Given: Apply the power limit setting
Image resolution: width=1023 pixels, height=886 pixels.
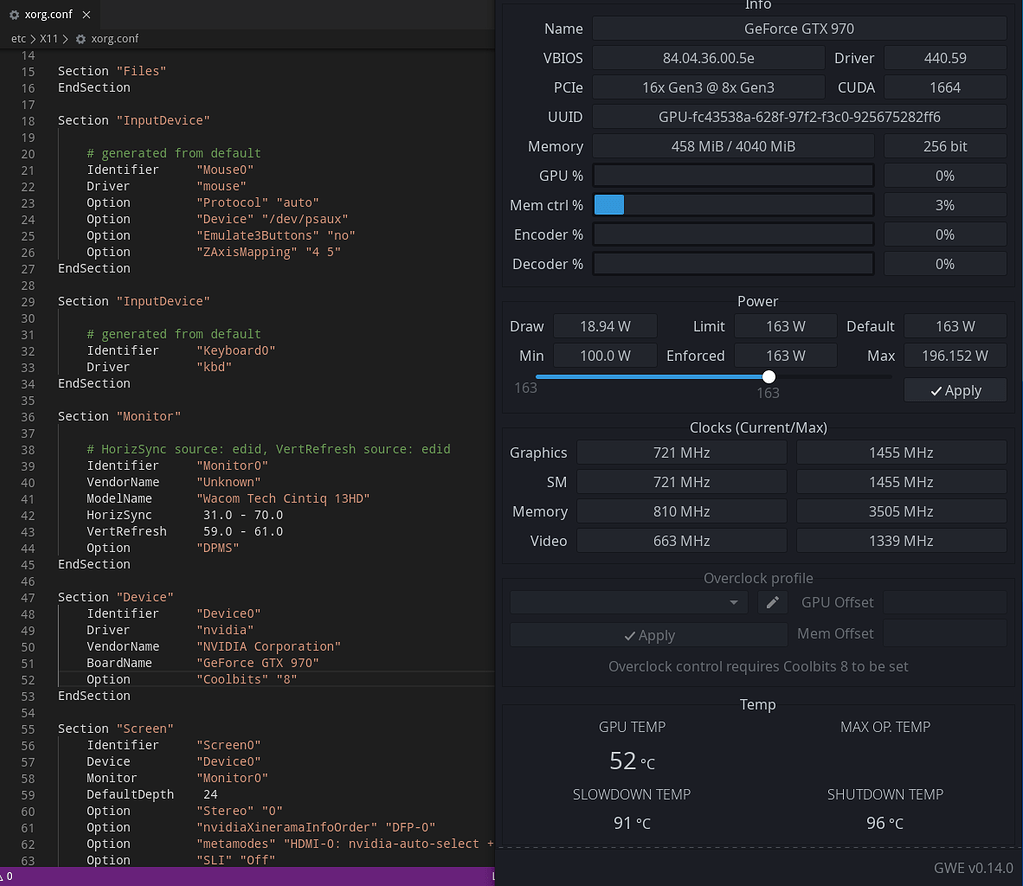Looking at the screenshot, I should tap(955, 391).
